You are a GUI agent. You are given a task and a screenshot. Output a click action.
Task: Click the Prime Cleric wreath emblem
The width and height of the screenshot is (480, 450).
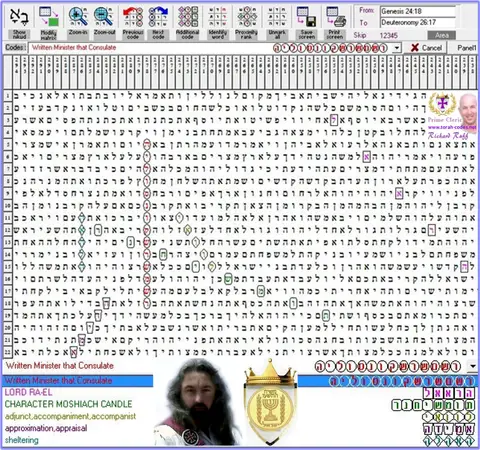coord(442,104)
